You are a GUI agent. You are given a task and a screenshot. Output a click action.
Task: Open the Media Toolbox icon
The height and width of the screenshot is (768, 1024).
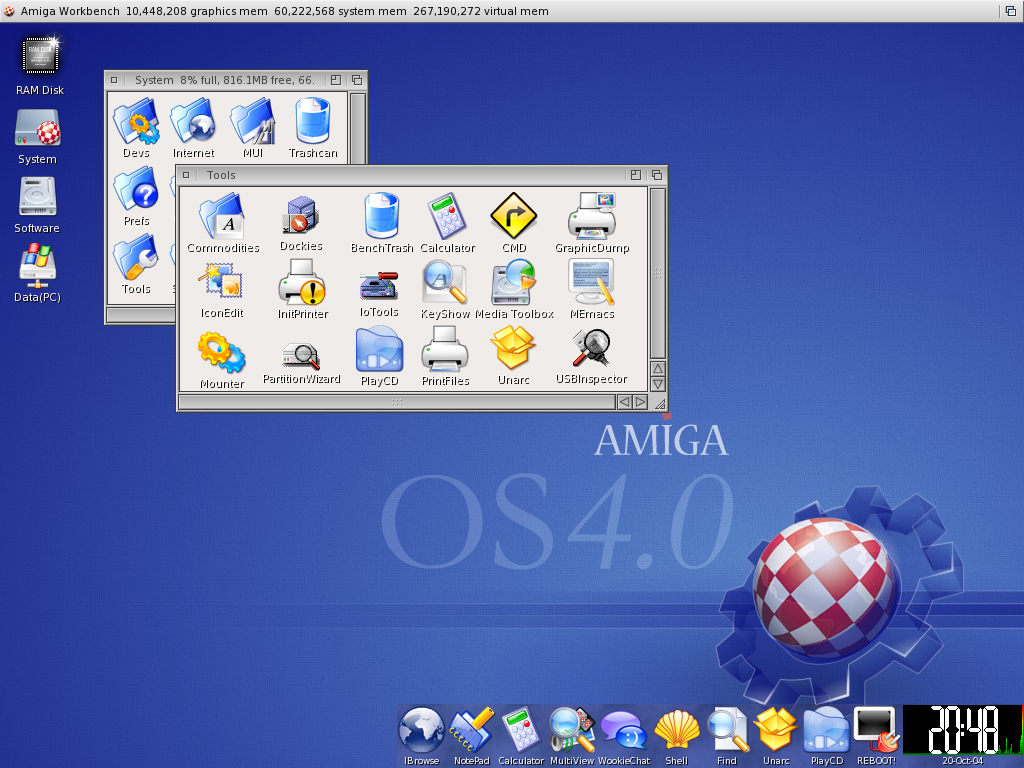click(514, 283)
